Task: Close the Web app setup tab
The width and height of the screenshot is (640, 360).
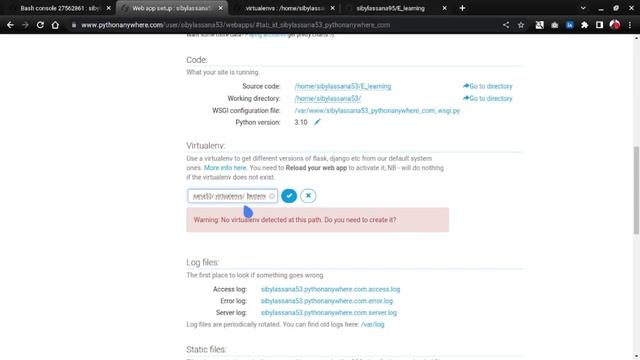Action: tap(220, 8)
